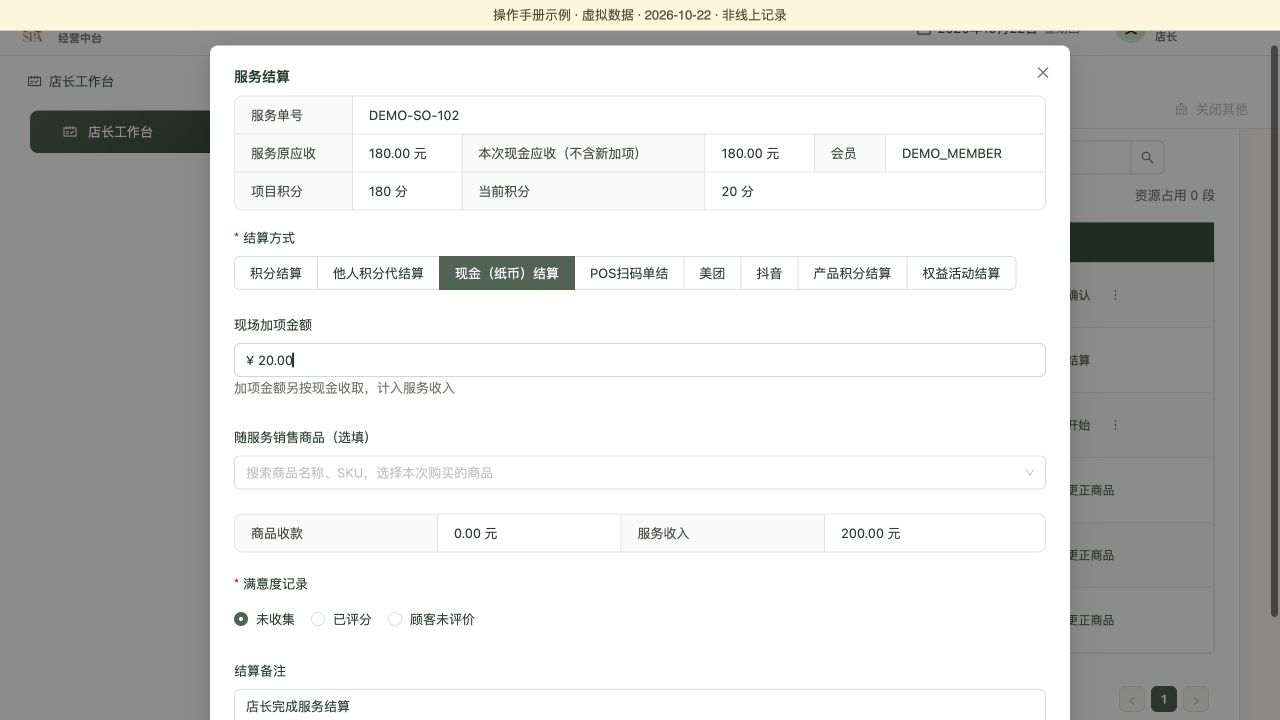Switch to 产品积分结算 method
This screenshot has height=720, width=1280.
pyautogui.click(x=852, y=273)
